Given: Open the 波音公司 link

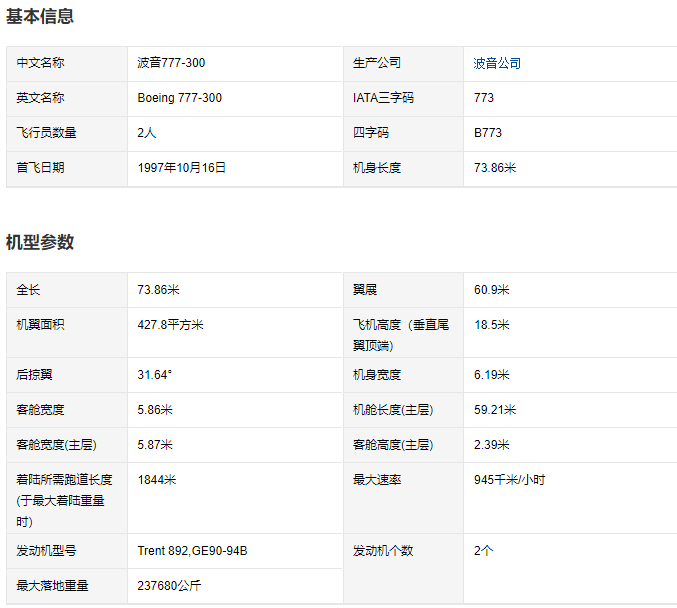Looking at the screenshot, I should [x=497, y=63].
